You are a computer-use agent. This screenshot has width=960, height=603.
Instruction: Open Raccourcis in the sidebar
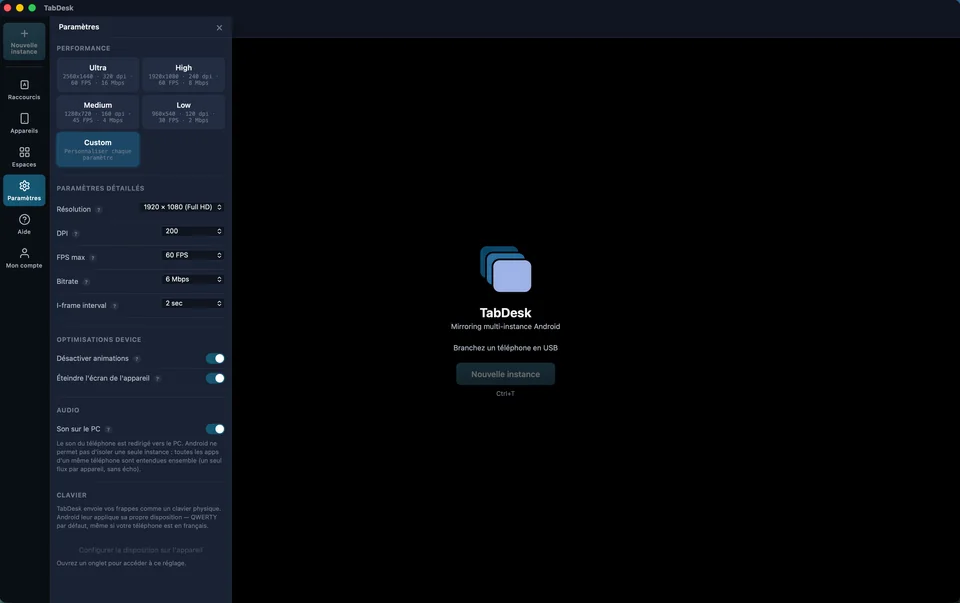click(x=24, y=89)
